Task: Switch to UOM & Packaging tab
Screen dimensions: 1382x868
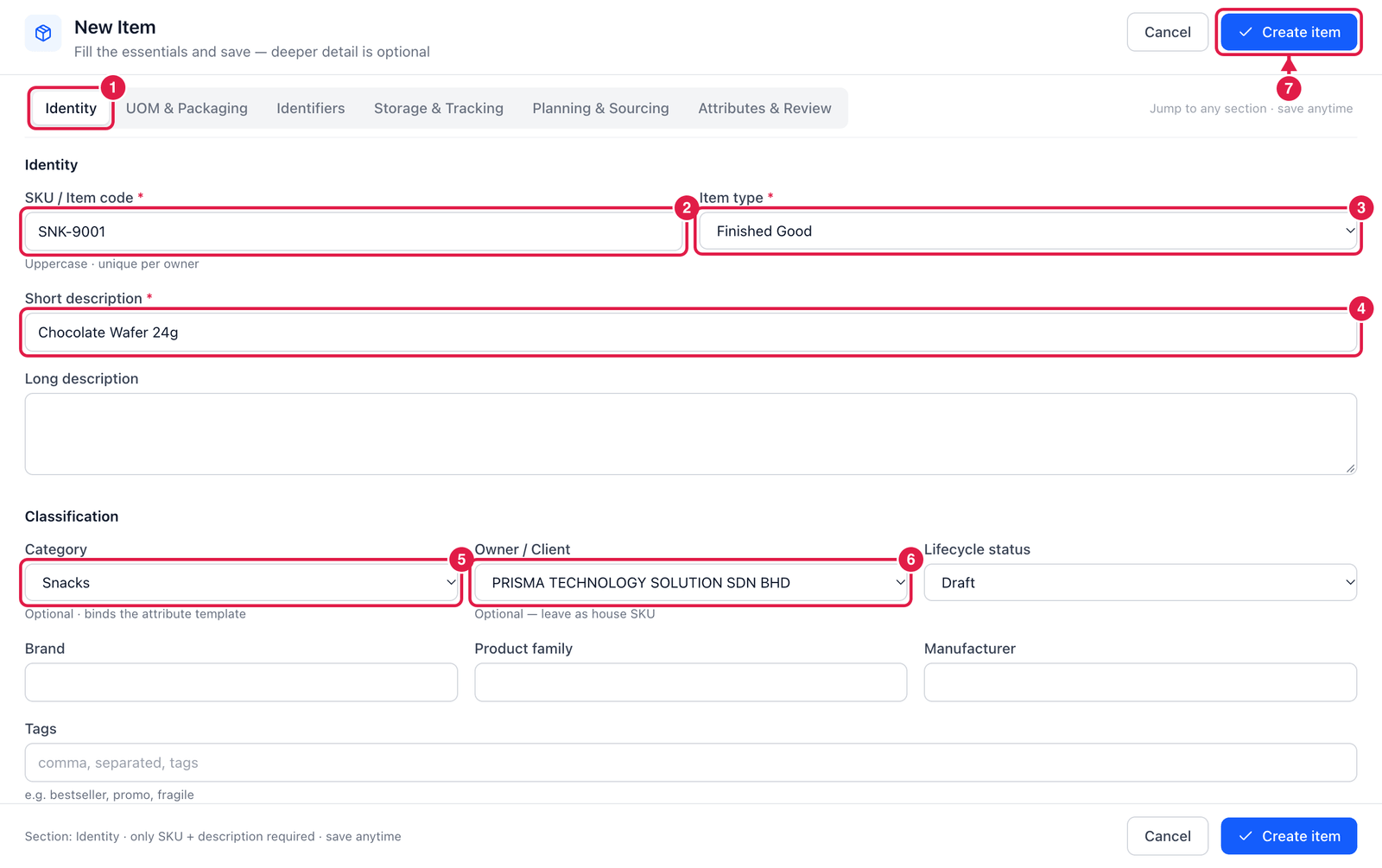Action: (x=187, y=108)
